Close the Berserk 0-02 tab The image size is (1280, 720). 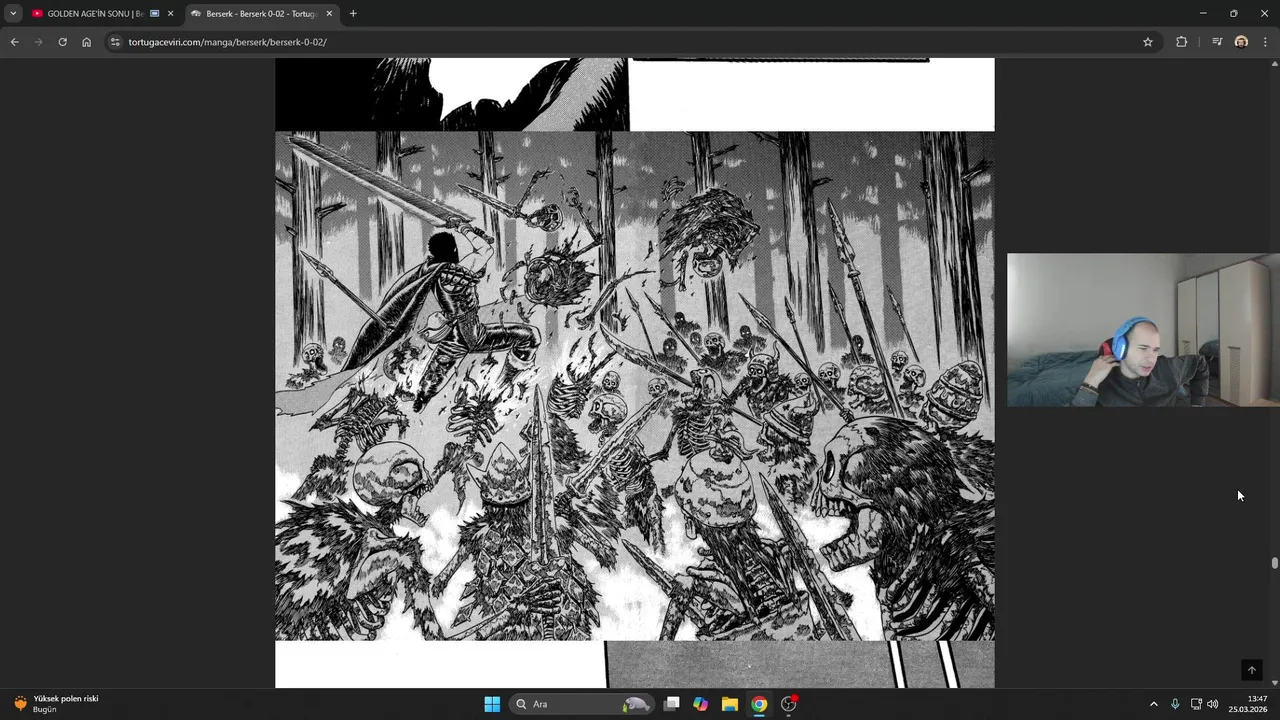pyautogui.click(x=329, y=14)
